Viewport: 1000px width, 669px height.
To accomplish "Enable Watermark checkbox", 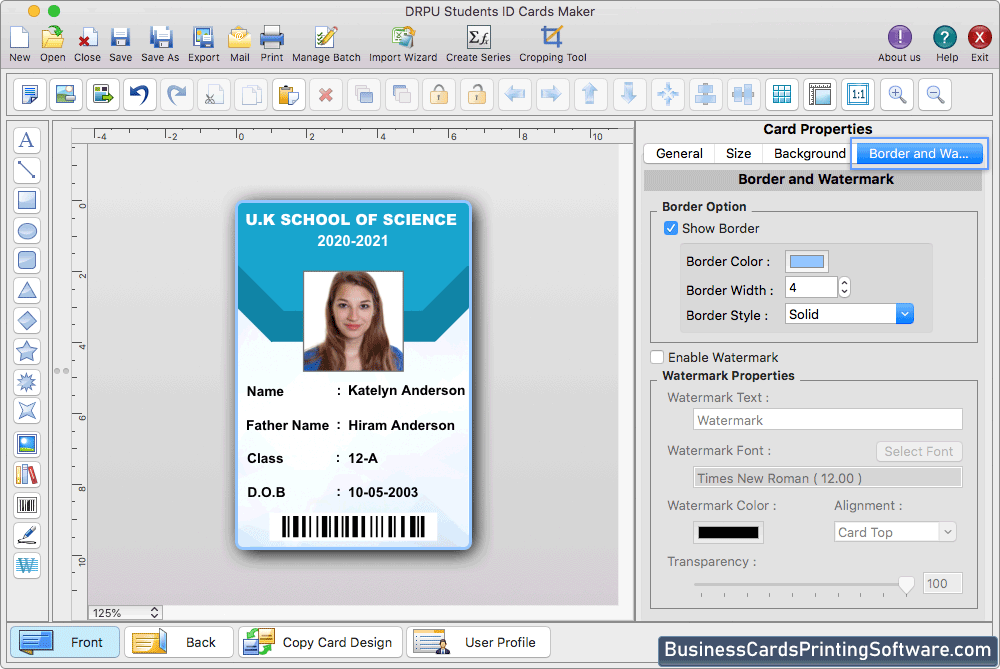I will click(x=657, y=357).
